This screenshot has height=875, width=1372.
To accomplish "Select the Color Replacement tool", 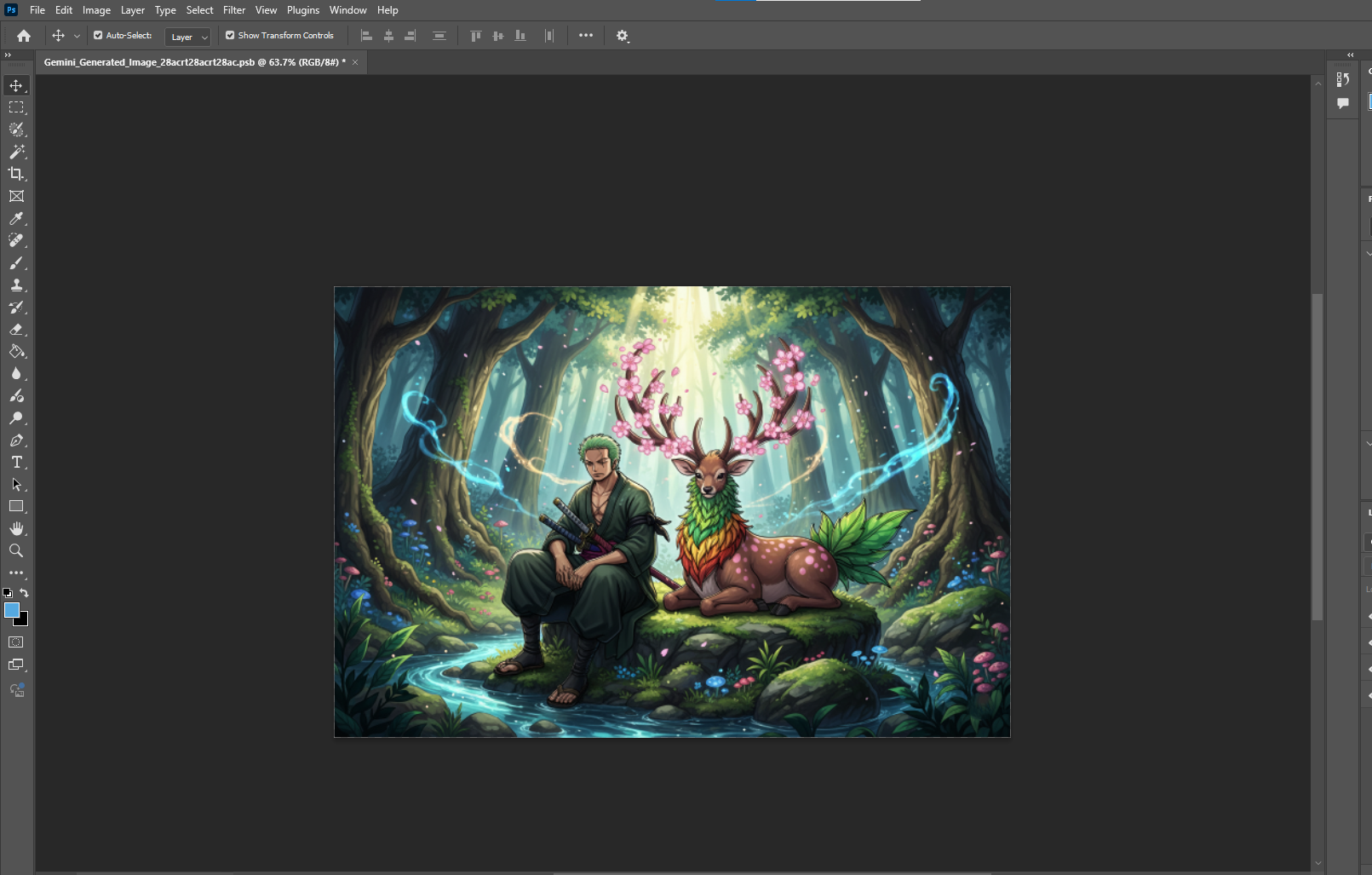I will click(16, 395).
